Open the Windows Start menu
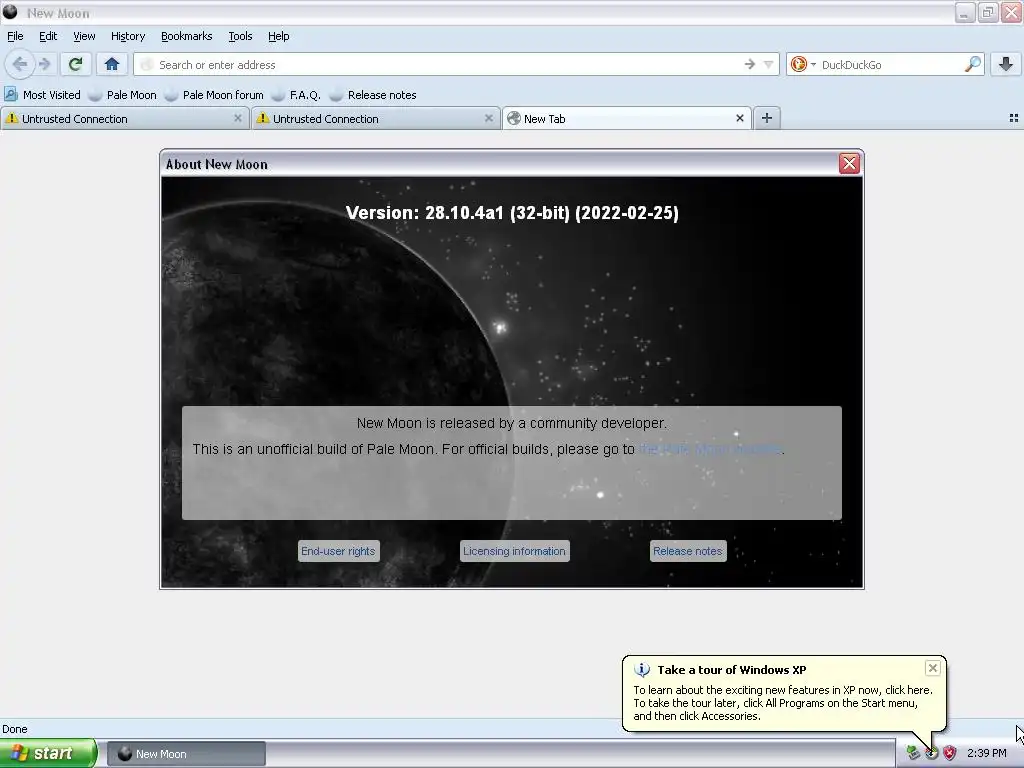1024x768 pixels. 48,754
